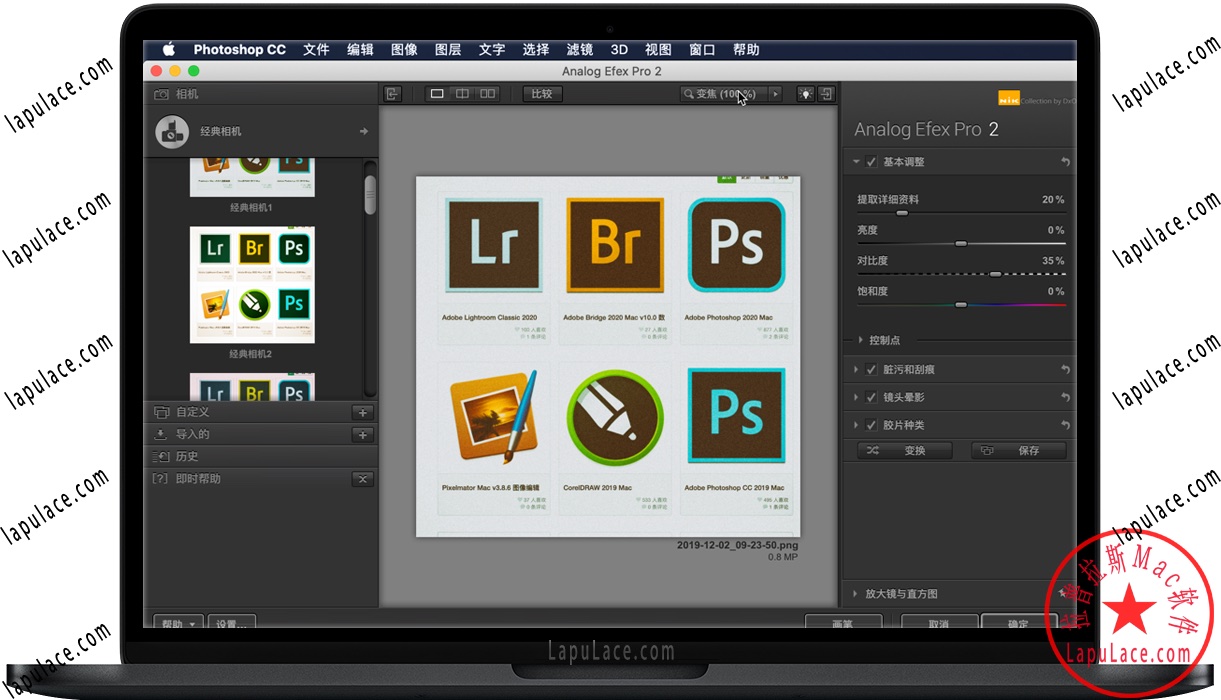Viewport: 1221px width, 700px height.
Task: Switch to side-by-side comparison view icon
Action: coord(486,93)
